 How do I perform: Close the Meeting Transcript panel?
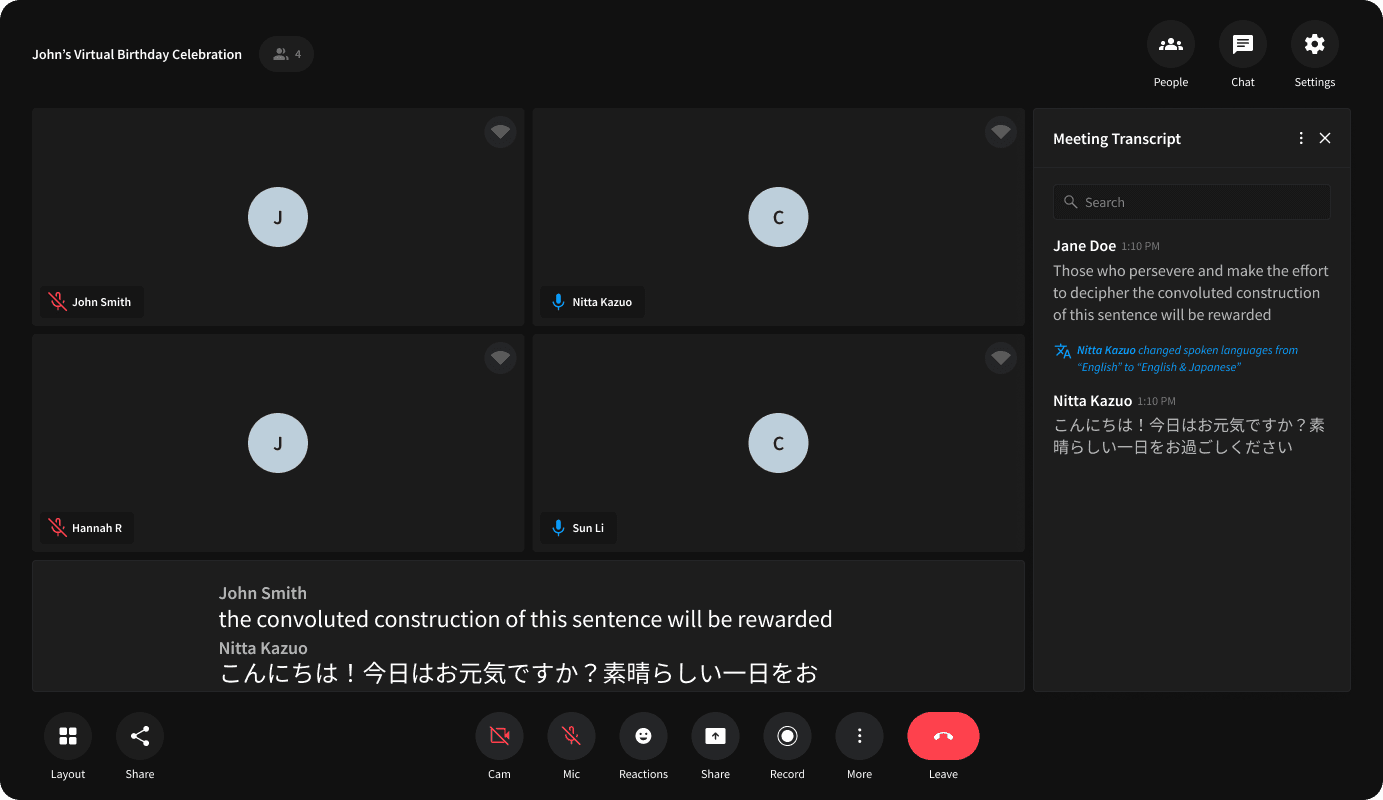1325,137
